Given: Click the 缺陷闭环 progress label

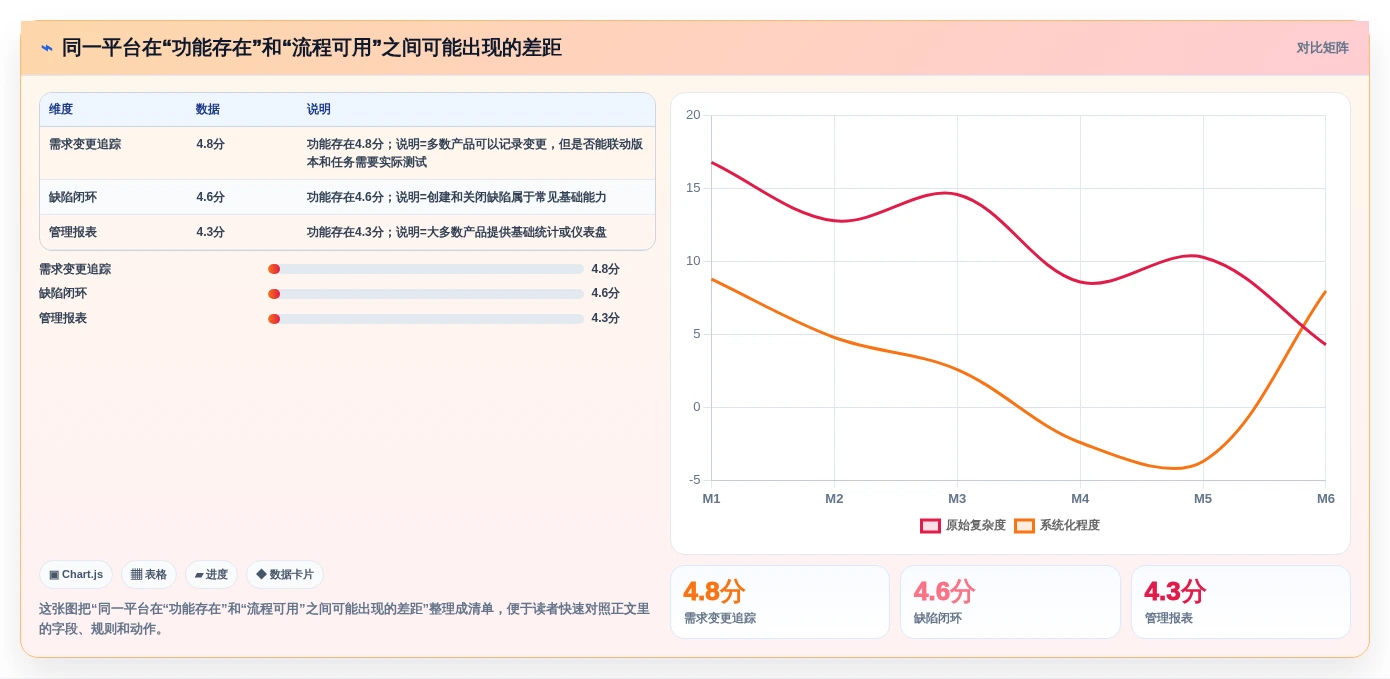Looking at the screenshot, I should [63, 293].
